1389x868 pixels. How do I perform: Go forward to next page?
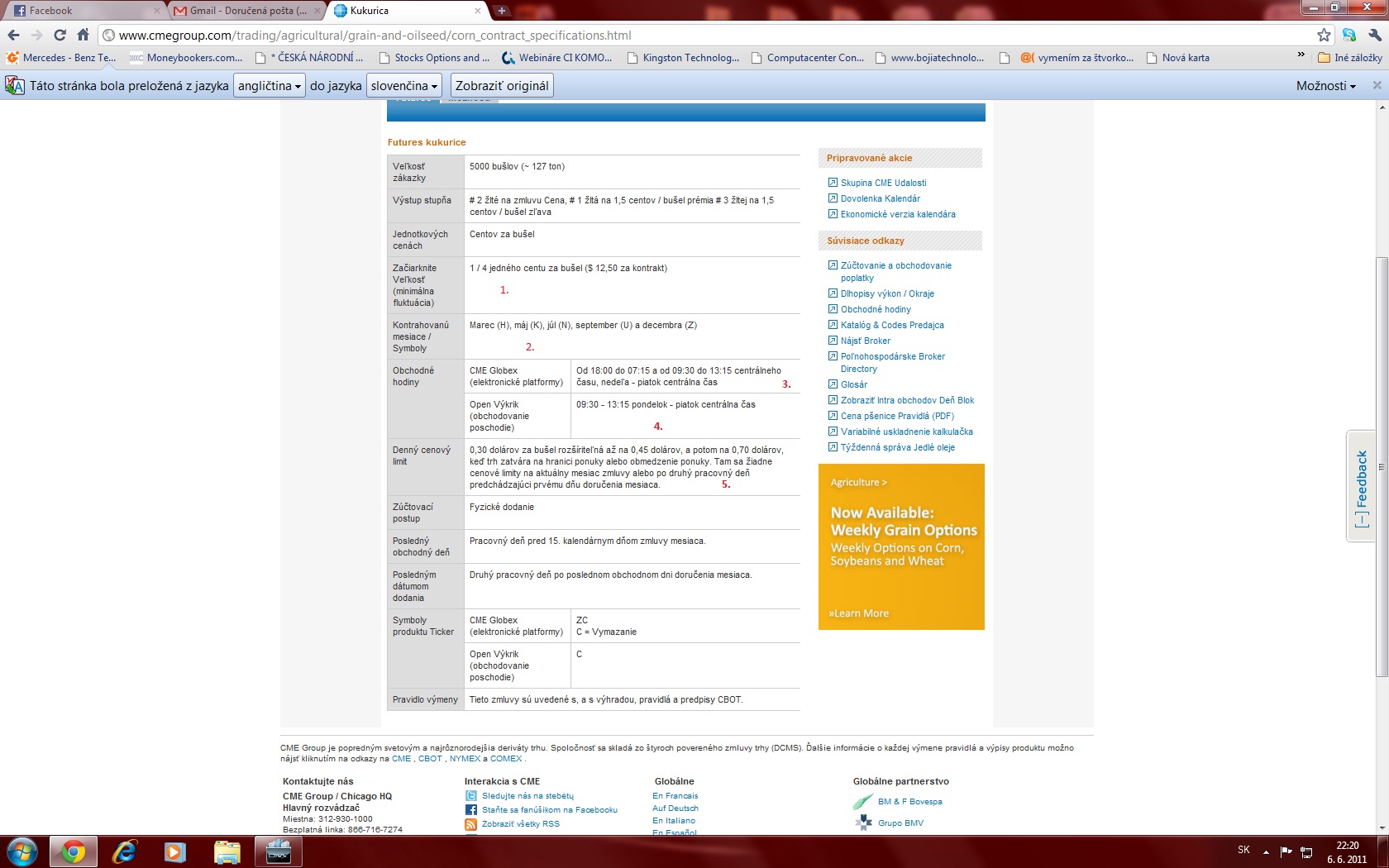tap(36, 36)
